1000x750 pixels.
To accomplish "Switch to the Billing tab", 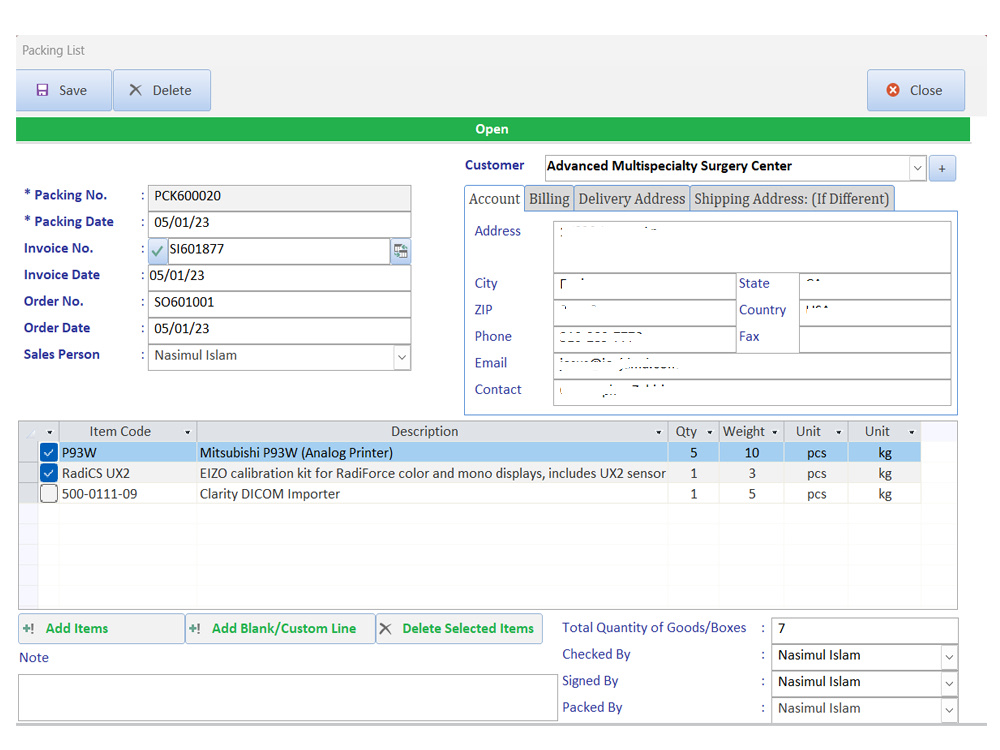I will point(549,199).
